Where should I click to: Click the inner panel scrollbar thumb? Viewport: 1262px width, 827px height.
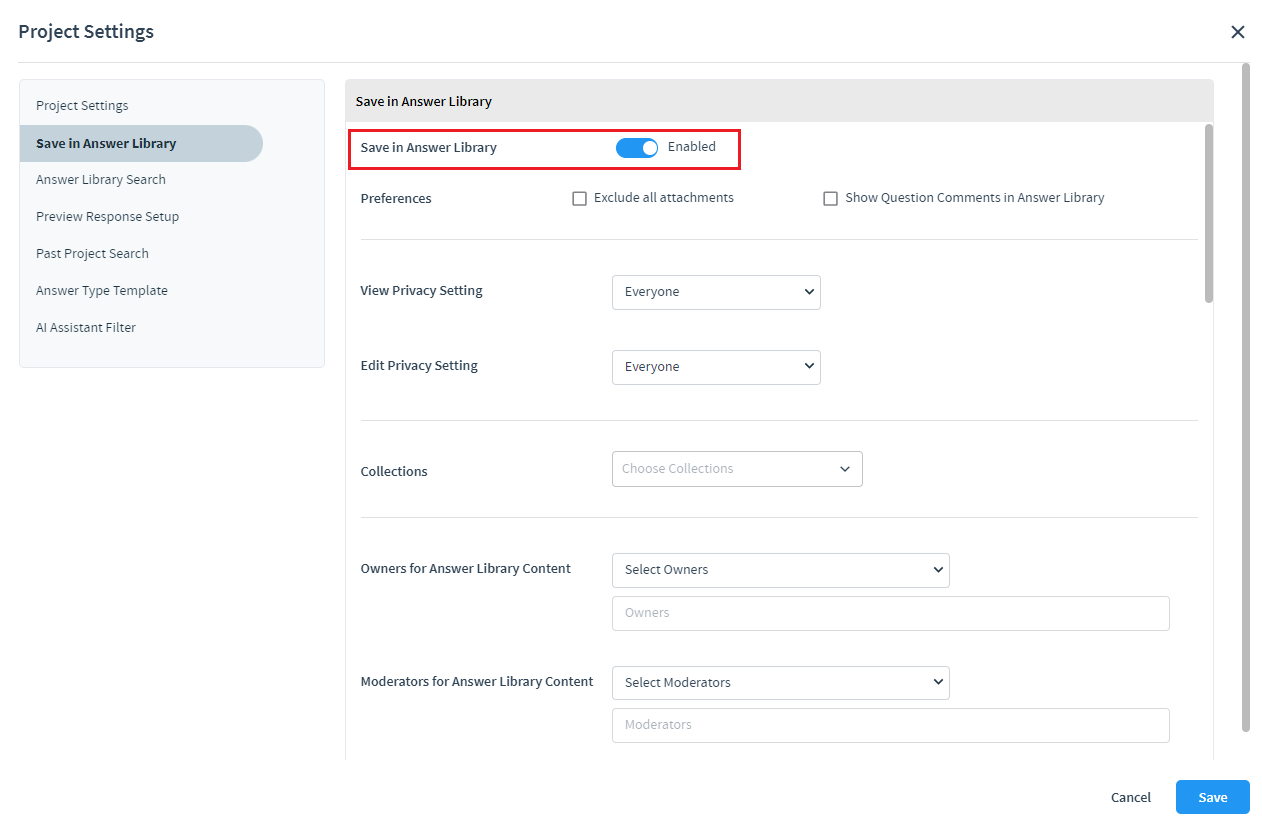(x=1209, y=213)
